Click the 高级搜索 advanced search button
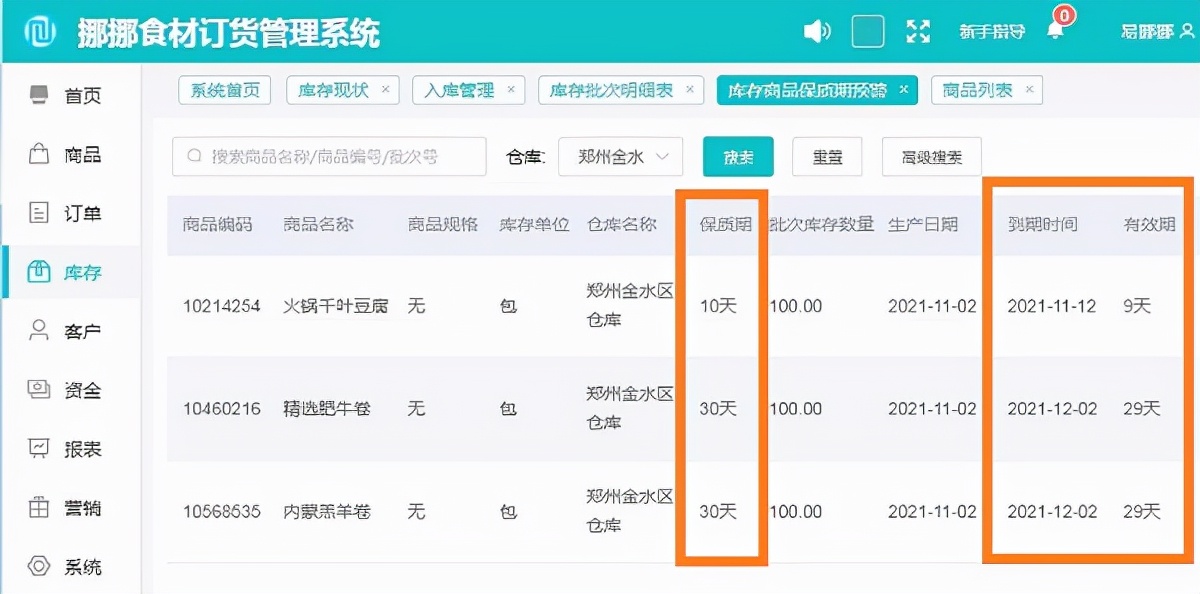This screenshot has width=1200, height=594. point(931,157)
